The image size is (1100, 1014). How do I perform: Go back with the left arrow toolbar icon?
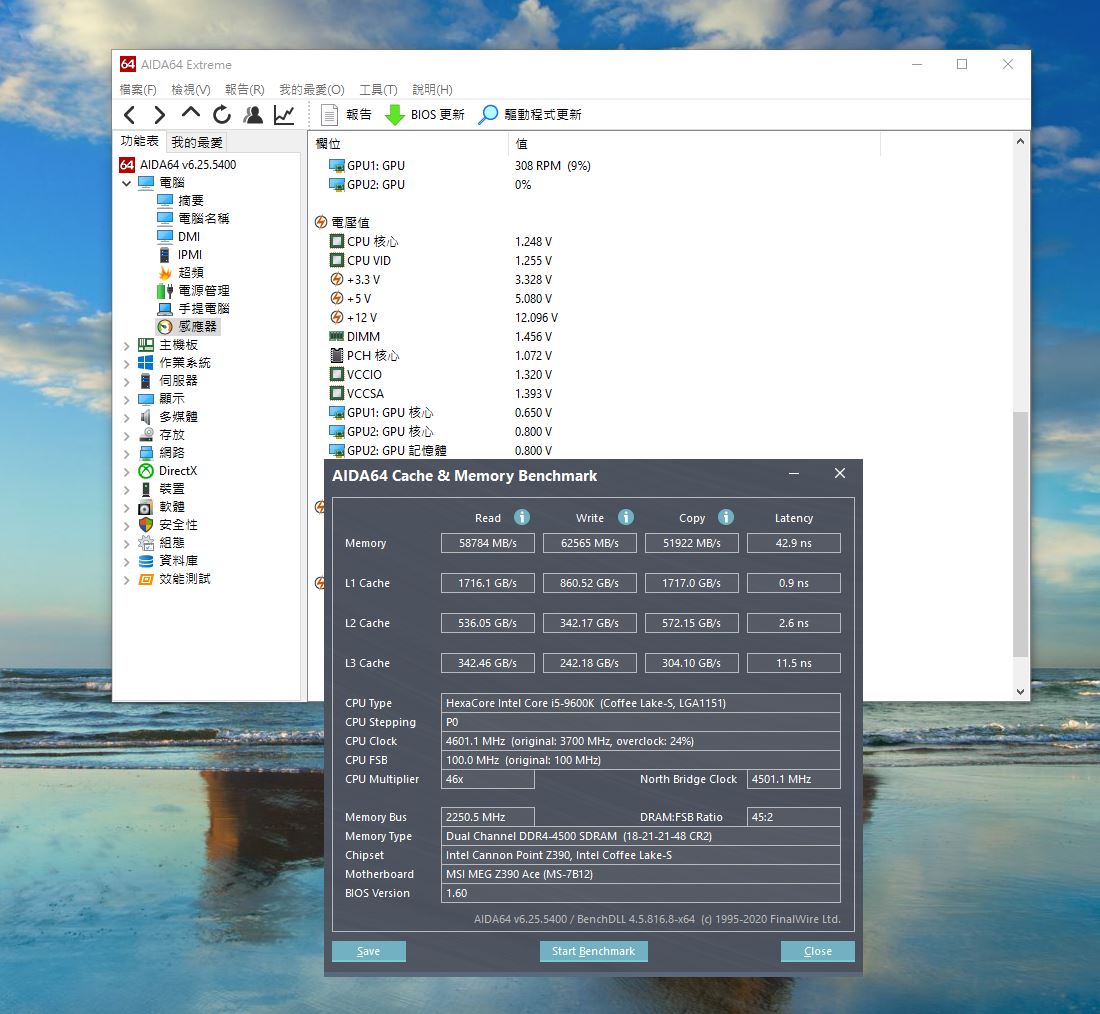[x=130, y=114]
